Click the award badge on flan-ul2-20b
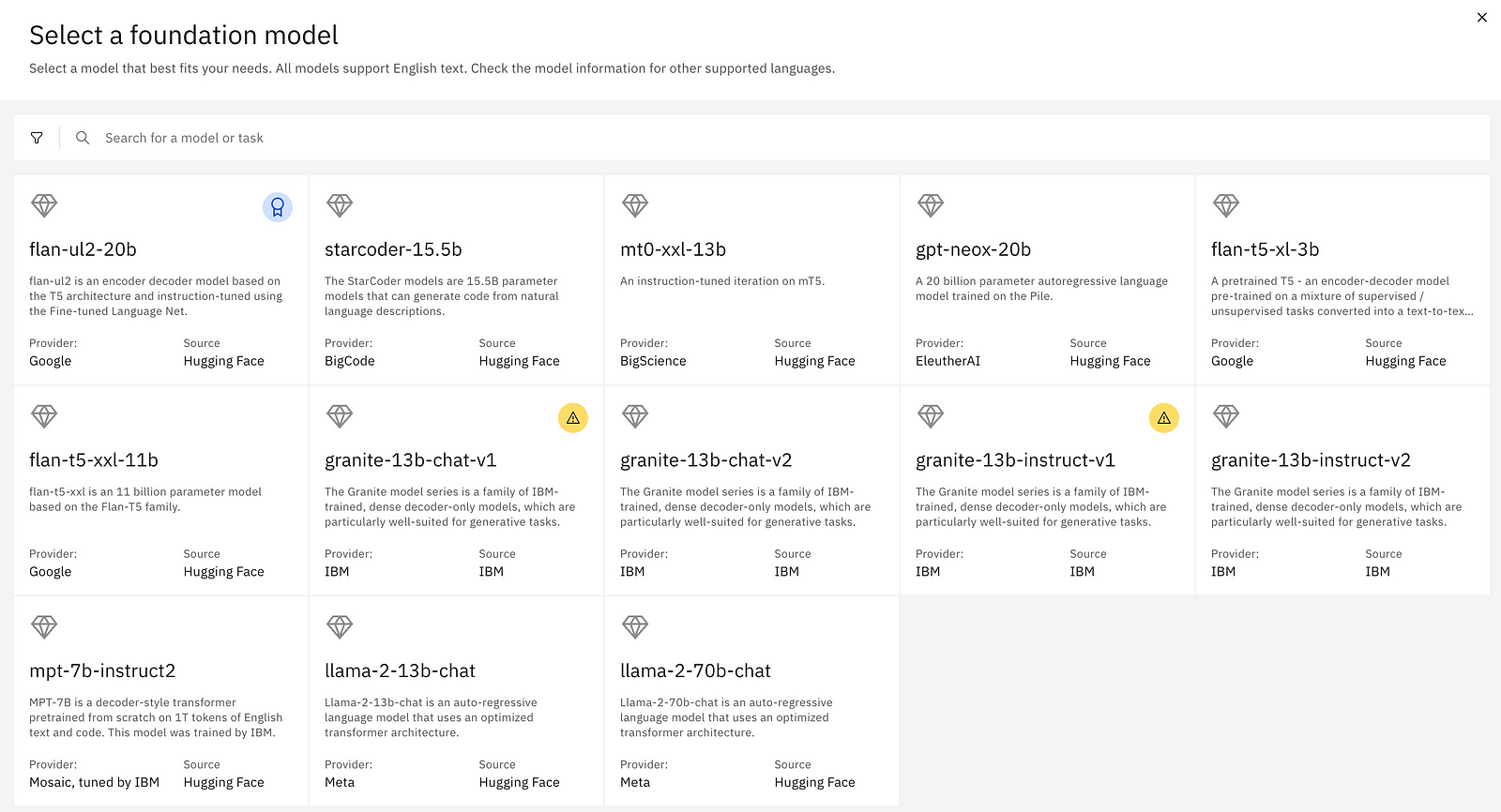This screenshot has height=812, width=1501. click(278, 207)
